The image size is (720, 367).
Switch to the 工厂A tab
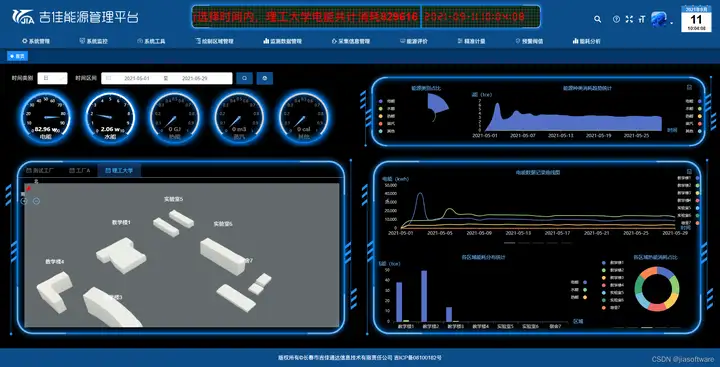tap(80, 170)
